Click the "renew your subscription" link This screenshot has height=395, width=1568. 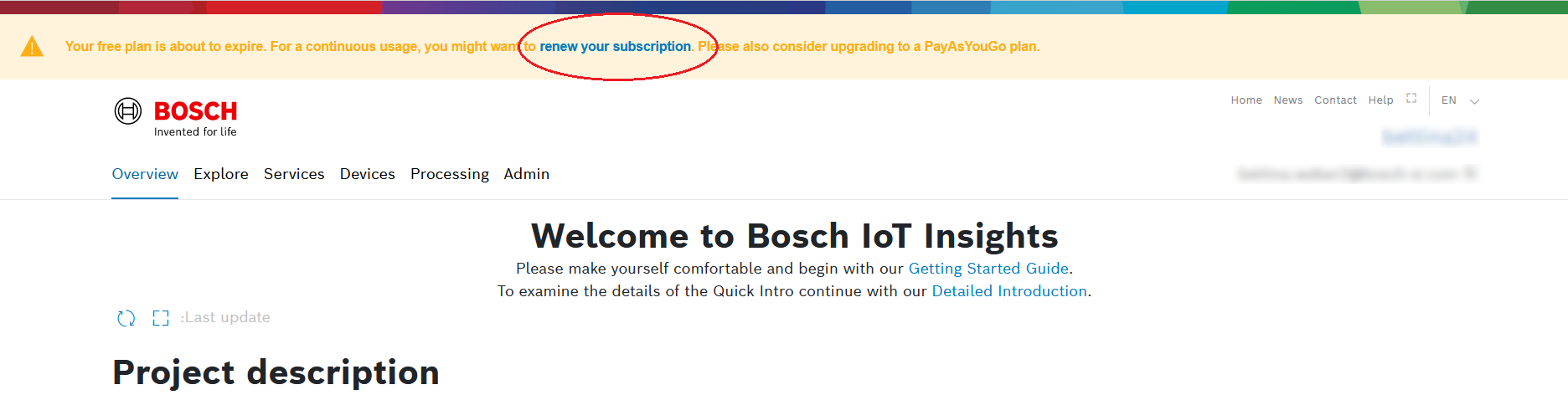coord(615,47)
